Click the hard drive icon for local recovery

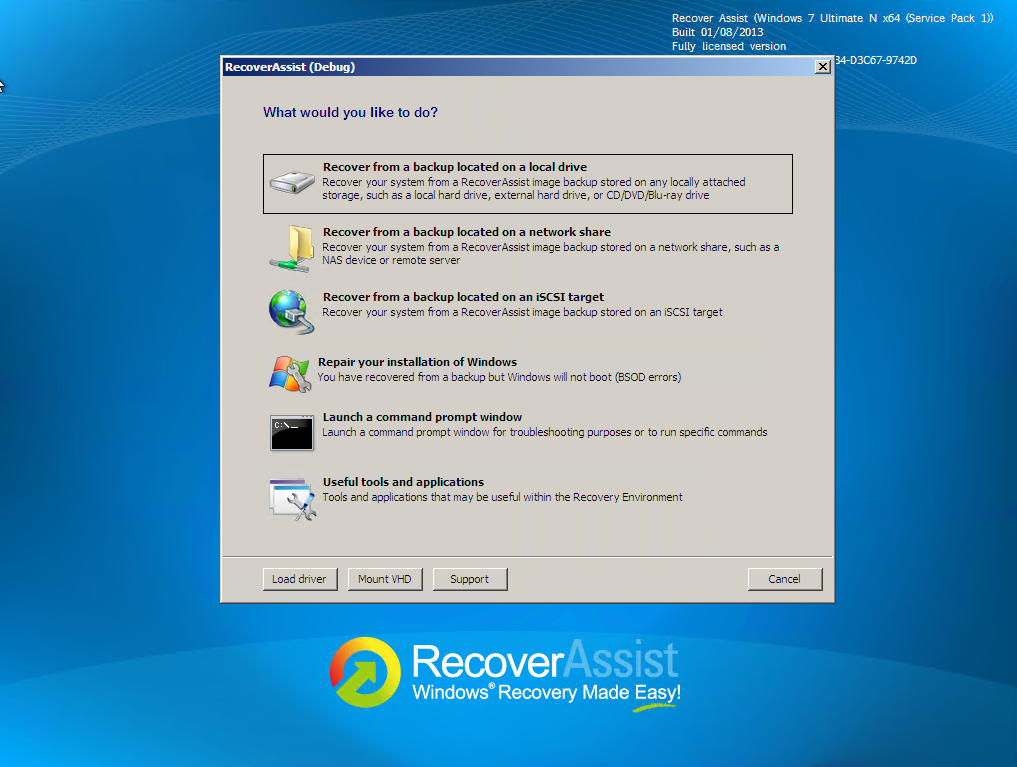coord(292,182)
